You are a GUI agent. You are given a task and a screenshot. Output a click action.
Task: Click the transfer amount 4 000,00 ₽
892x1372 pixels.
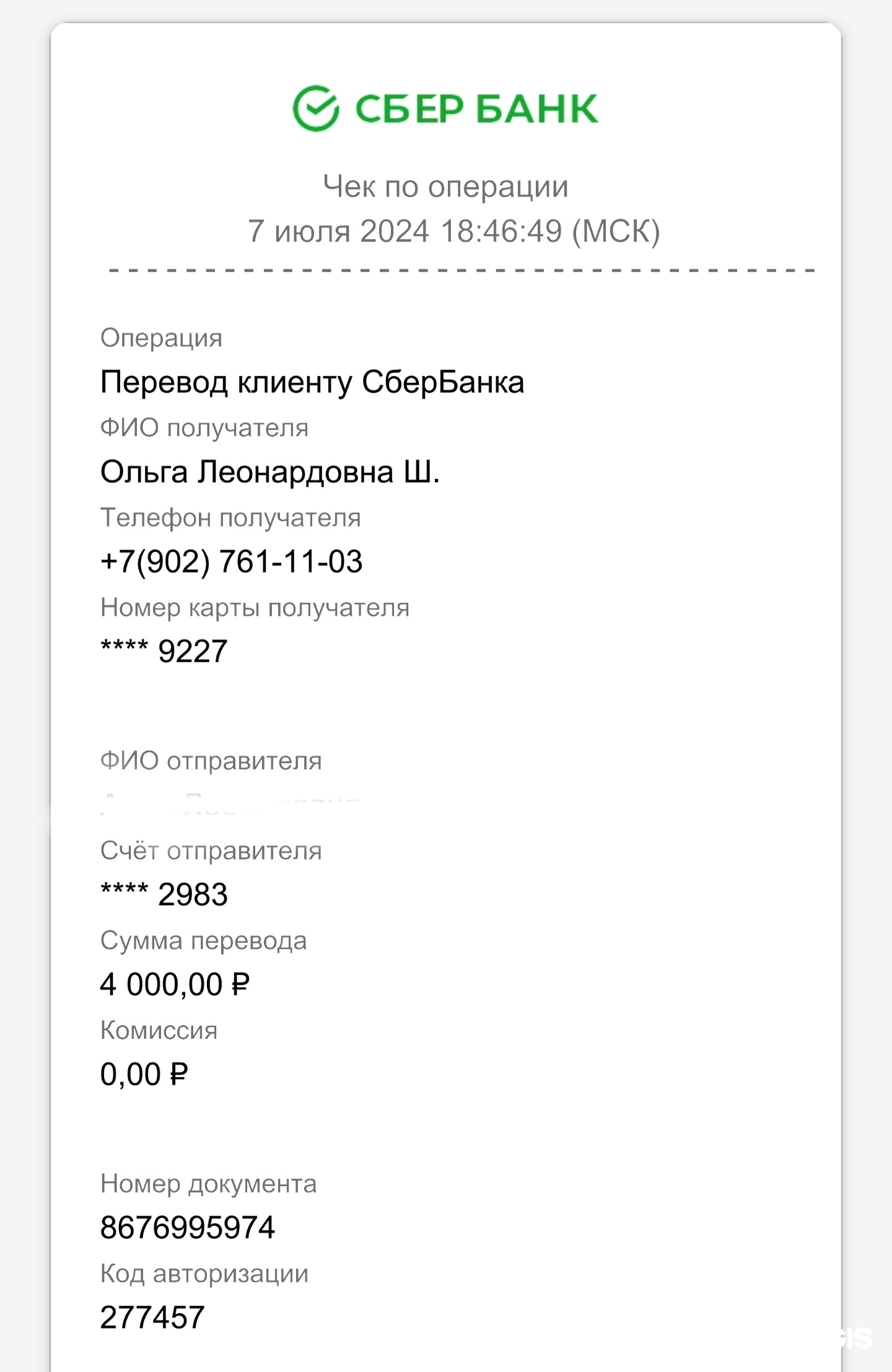pyautogui.click(x=175, y=984)
